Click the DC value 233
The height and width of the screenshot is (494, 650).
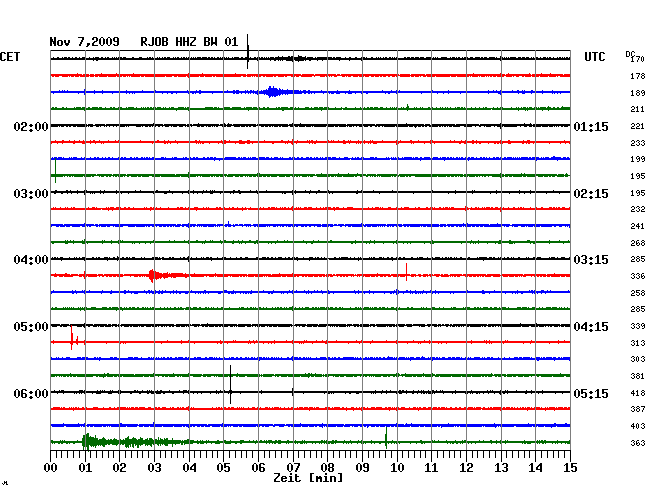(x=638, y=143)
